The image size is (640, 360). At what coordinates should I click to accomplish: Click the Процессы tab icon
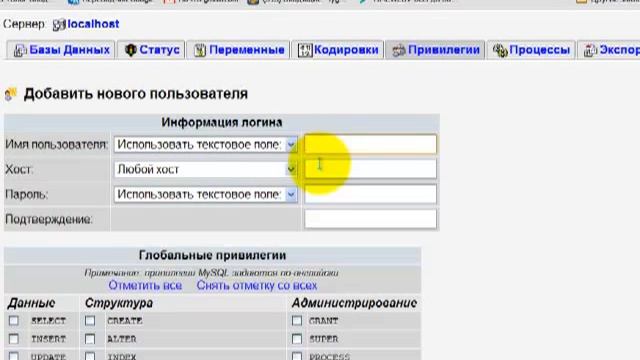coord(500,51)
